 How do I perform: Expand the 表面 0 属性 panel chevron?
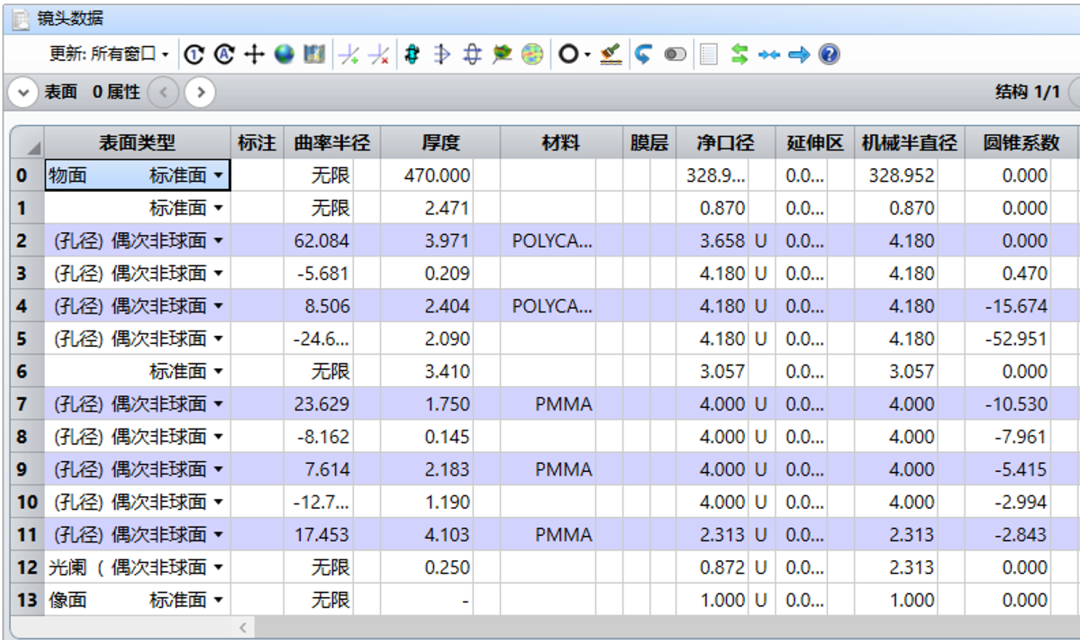tap(23, 92)
